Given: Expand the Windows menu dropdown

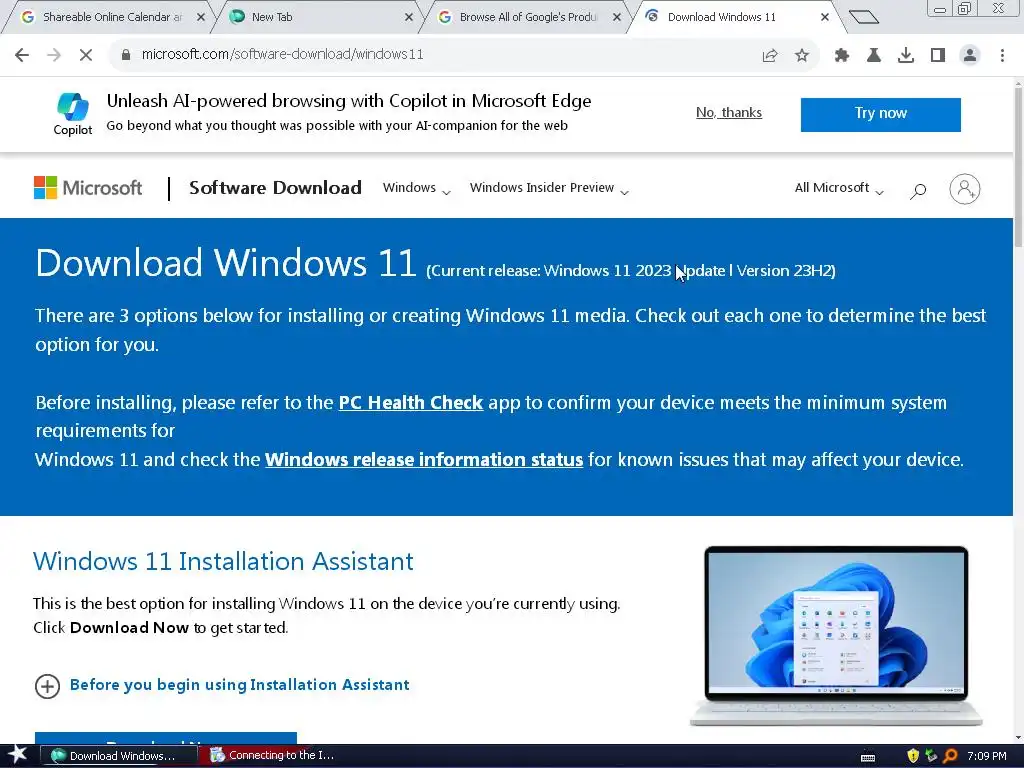Looking at the screenshot, I should point(417,188).
